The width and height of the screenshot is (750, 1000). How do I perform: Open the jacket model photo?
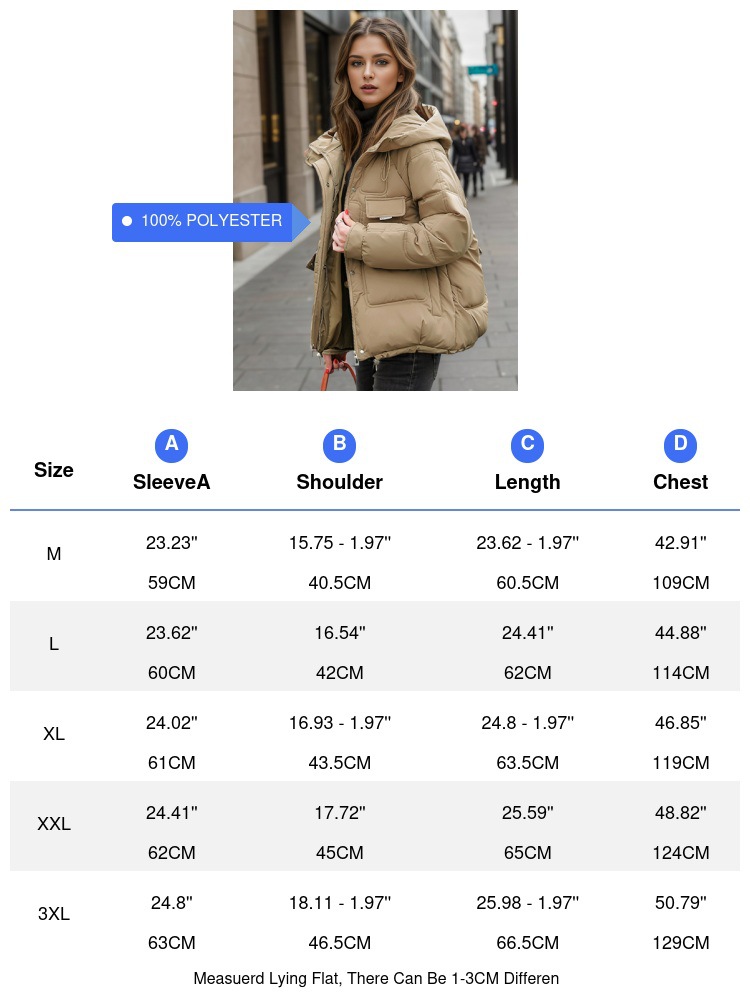tap(375, 200)
